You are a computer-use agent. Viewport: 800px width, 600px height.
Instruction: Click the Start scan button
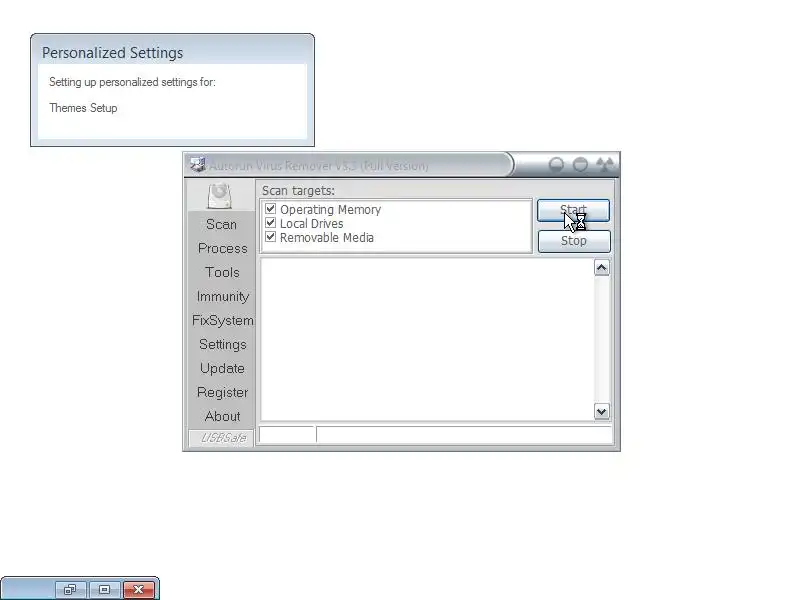coord(573,210)
